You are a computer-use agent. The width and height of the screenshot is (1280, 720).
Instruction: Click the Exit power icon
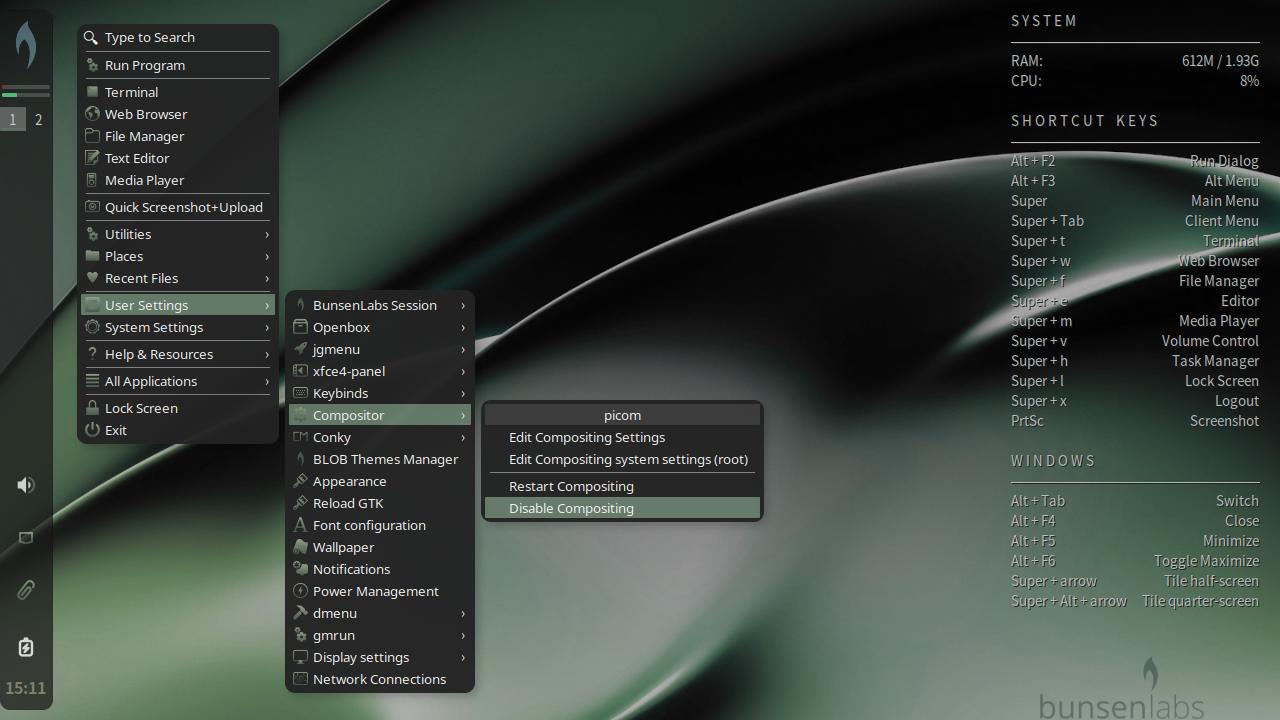tap(93, 430)
